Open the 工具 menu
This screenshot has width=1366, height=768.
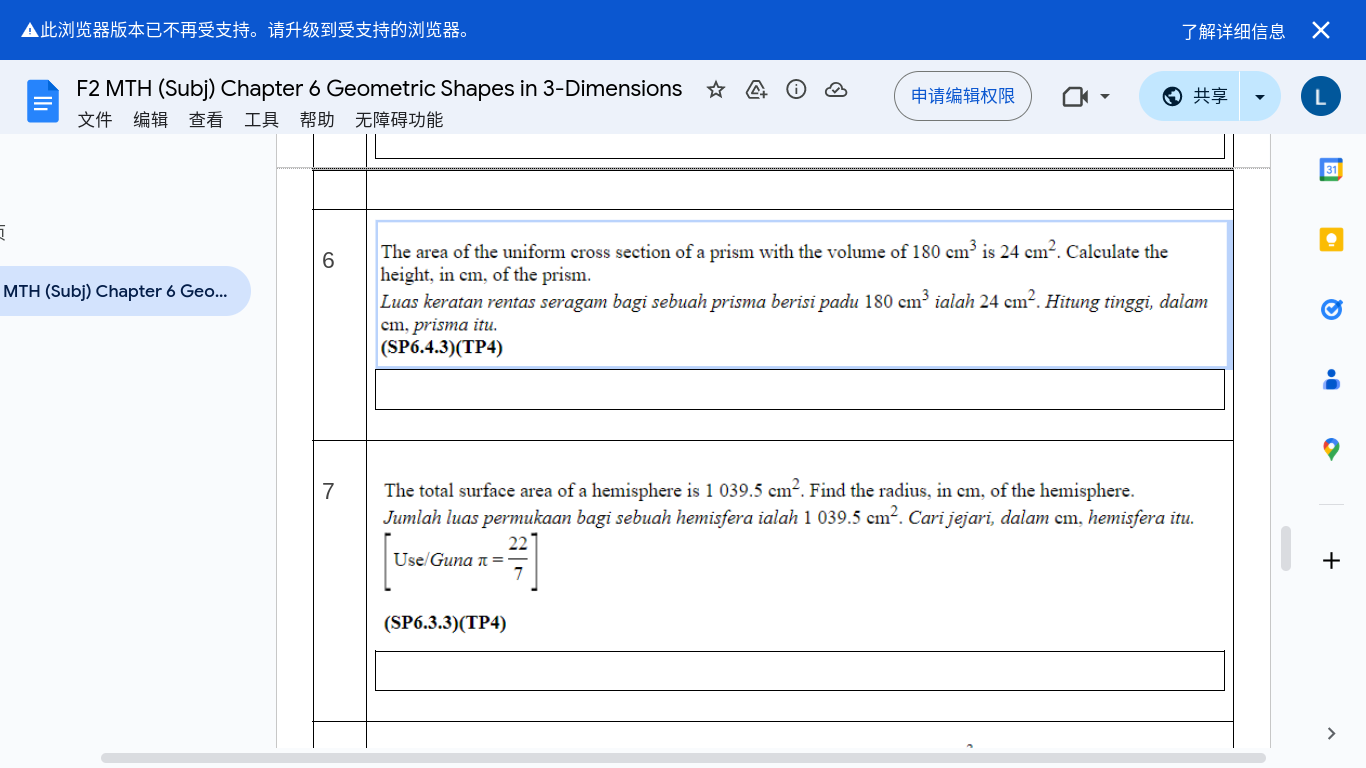pyautogui.click(x=262, y=120)
